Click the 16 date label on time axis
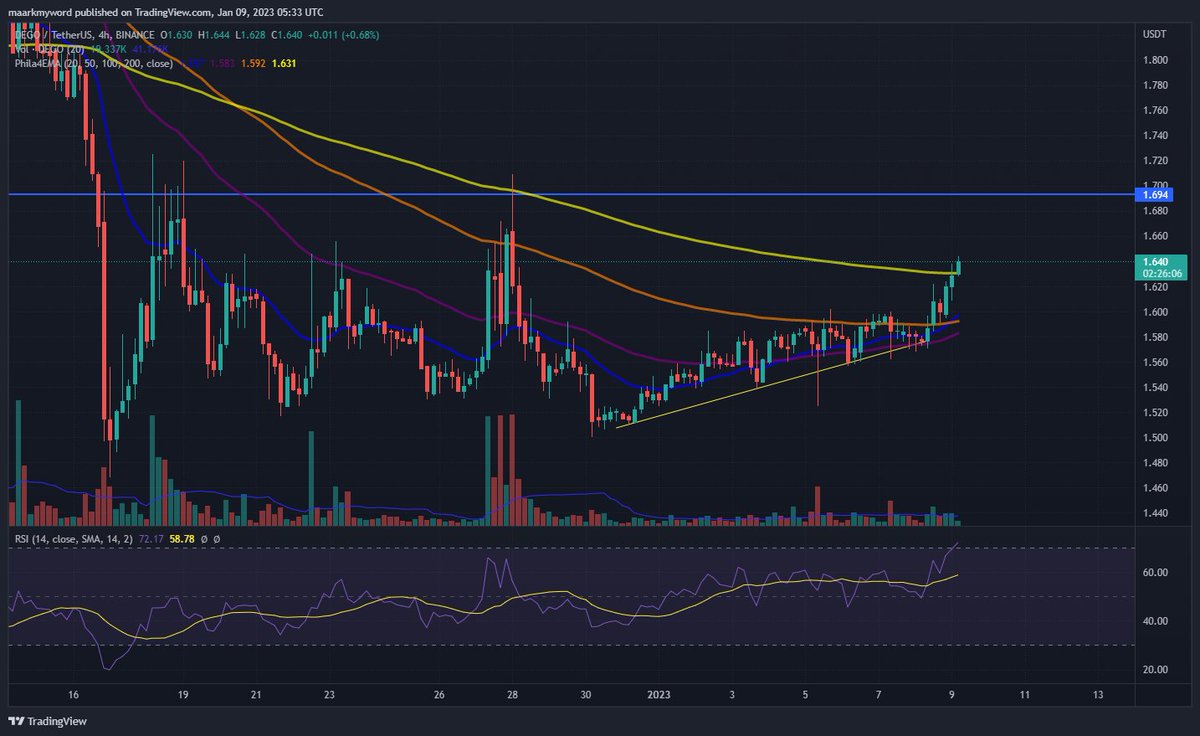1200x736 pixels. [x=73, y=694]
